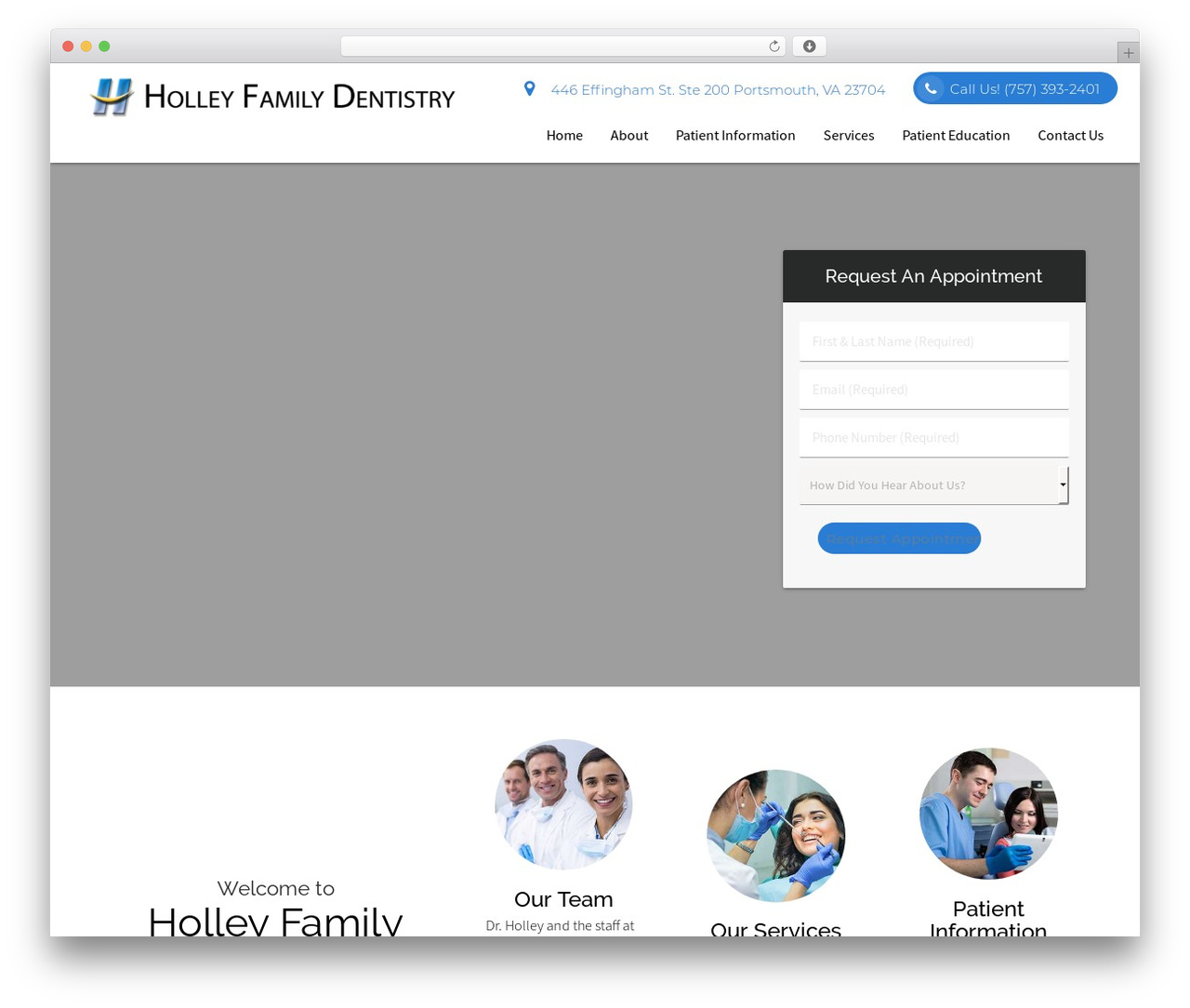Open the Patient Information menu item
This screenshot has width=1190, height=1008.
(x=735, y=136)
